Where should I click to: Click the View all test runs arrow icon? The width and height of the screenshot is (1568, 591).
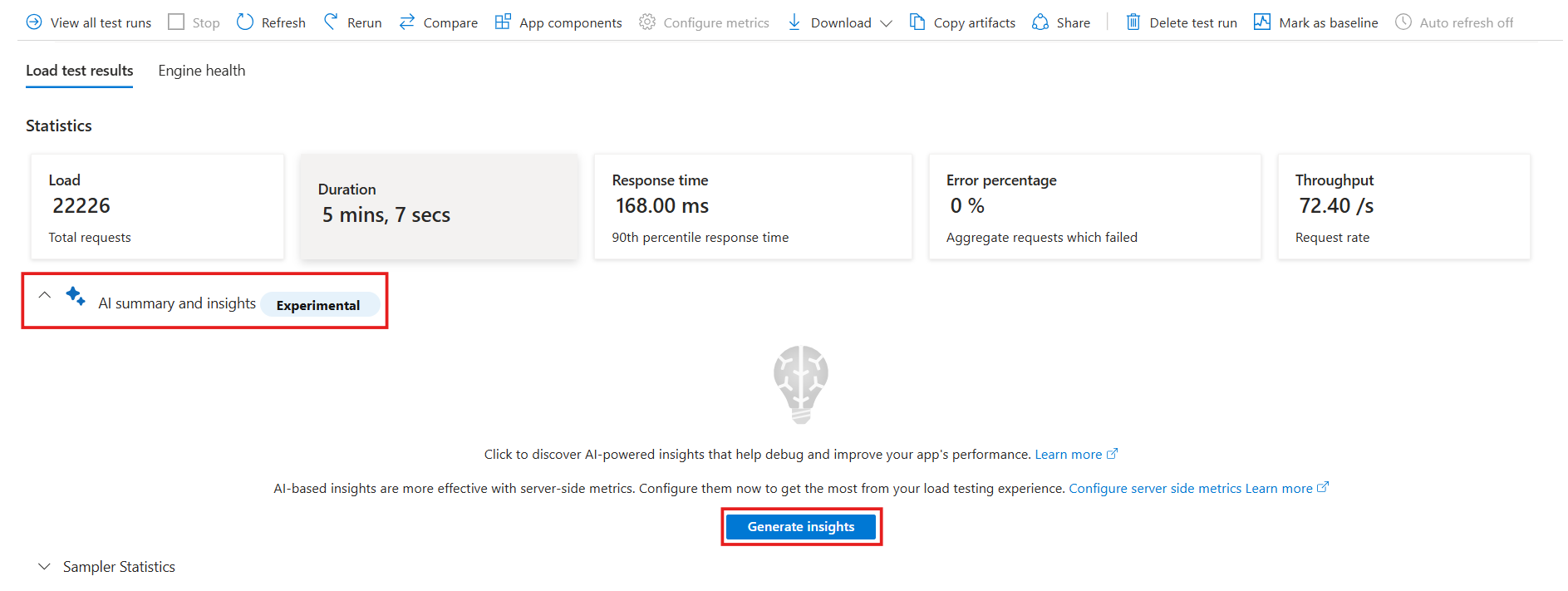(34, 22)
